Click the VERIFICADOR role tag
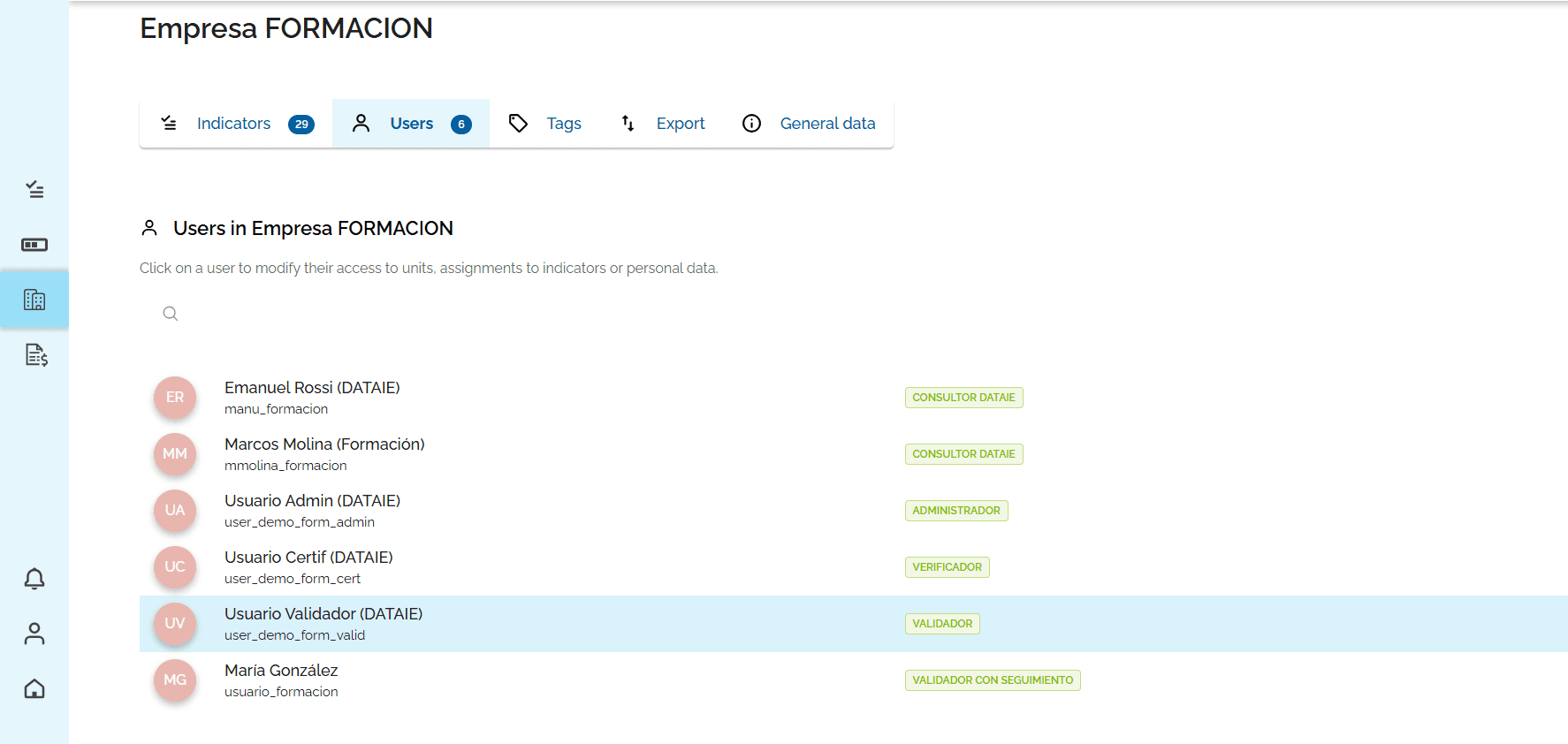 tap(947, 567)
